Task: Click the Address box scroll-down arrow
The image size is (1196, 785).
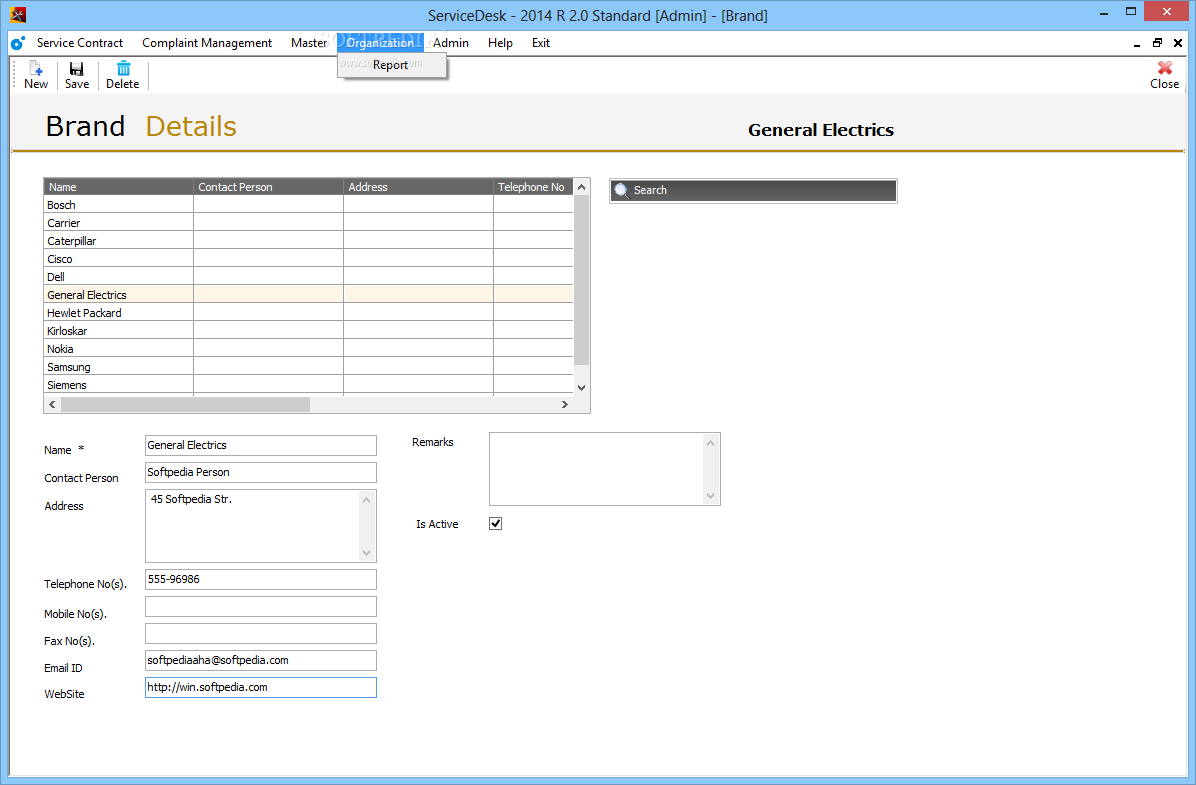Action: (x=367, y=552)
